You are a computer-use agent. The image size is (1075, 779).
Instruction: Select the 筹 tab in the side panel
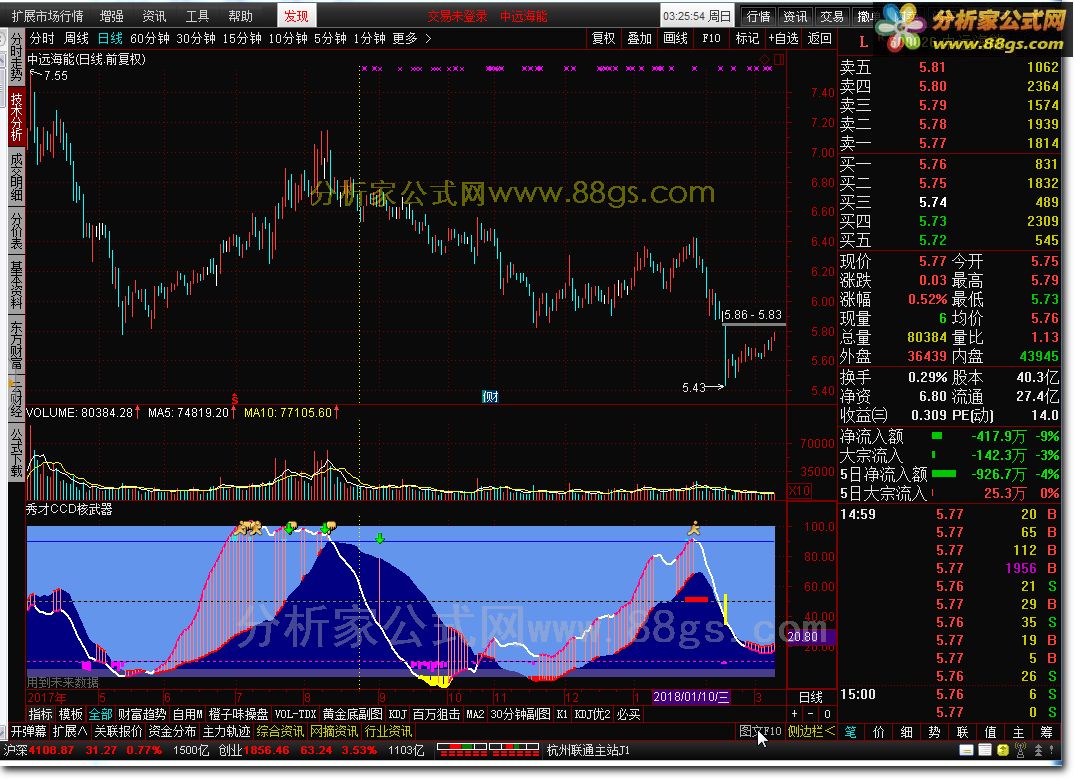tap(1046, 732)
